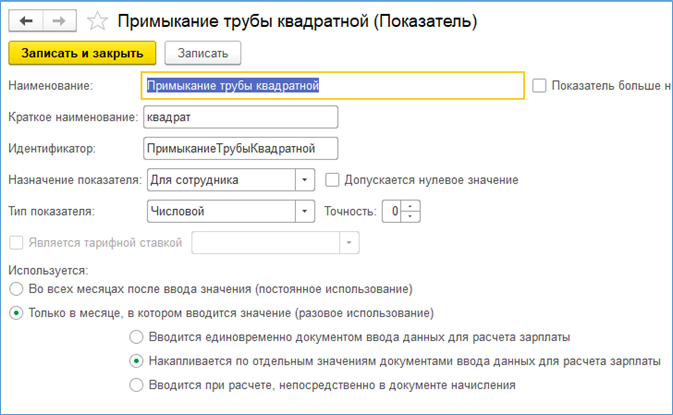
Task: Add form to favorites with star icon
Action: tap(97, 20)
